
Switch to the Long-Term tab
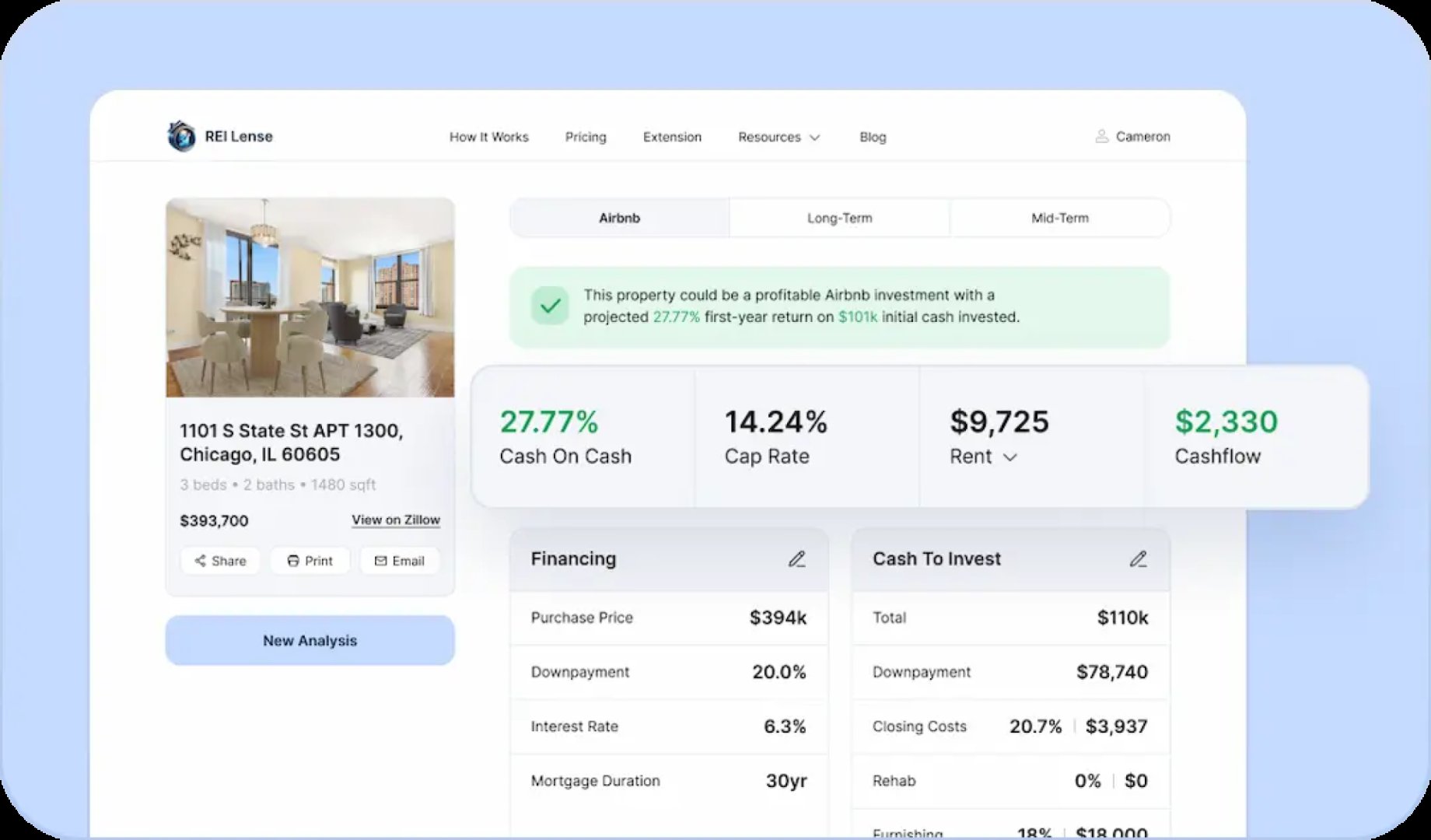[x=838, y=218]
